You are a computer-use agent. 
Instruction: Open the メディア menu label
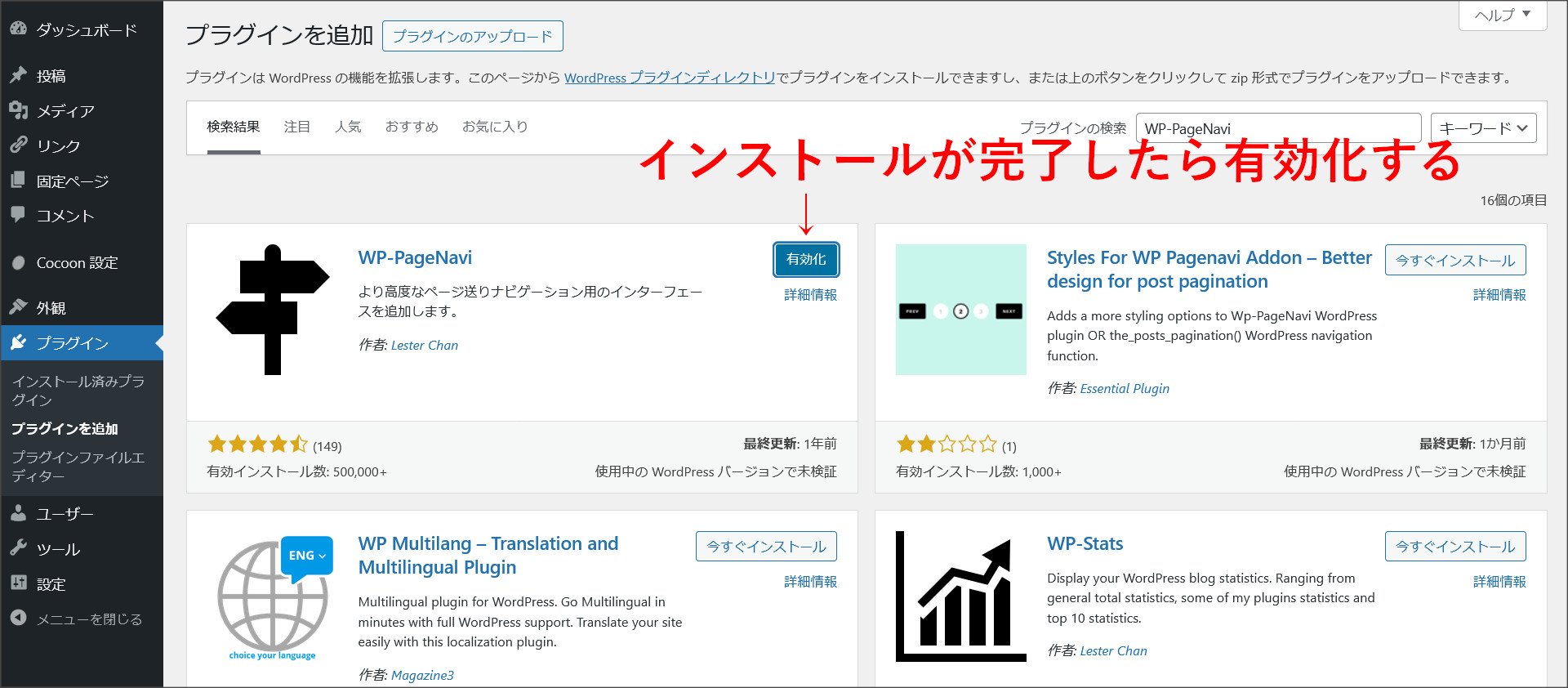point(66,111)
